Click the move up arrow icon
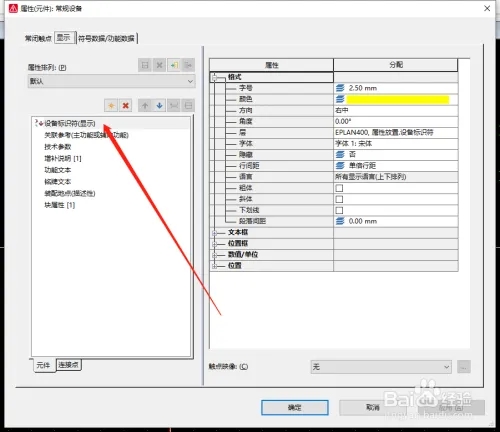Image resolution: width=500 pixels, height=432 pixels. click(145, 106)
